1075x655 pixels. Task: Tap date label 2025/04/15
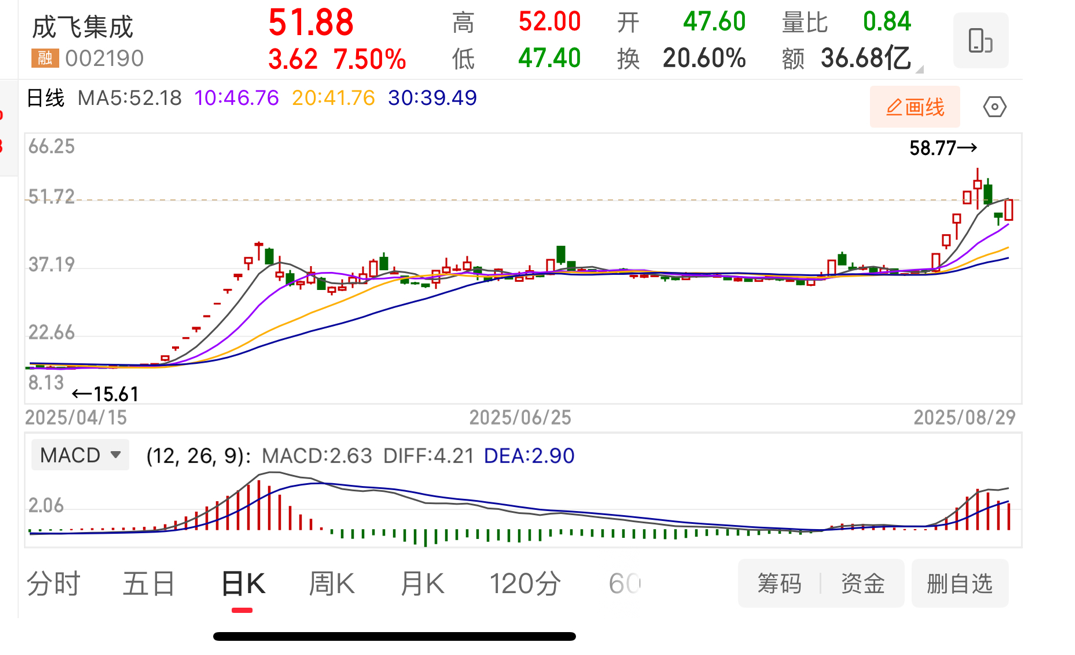[x=76, y=418]
